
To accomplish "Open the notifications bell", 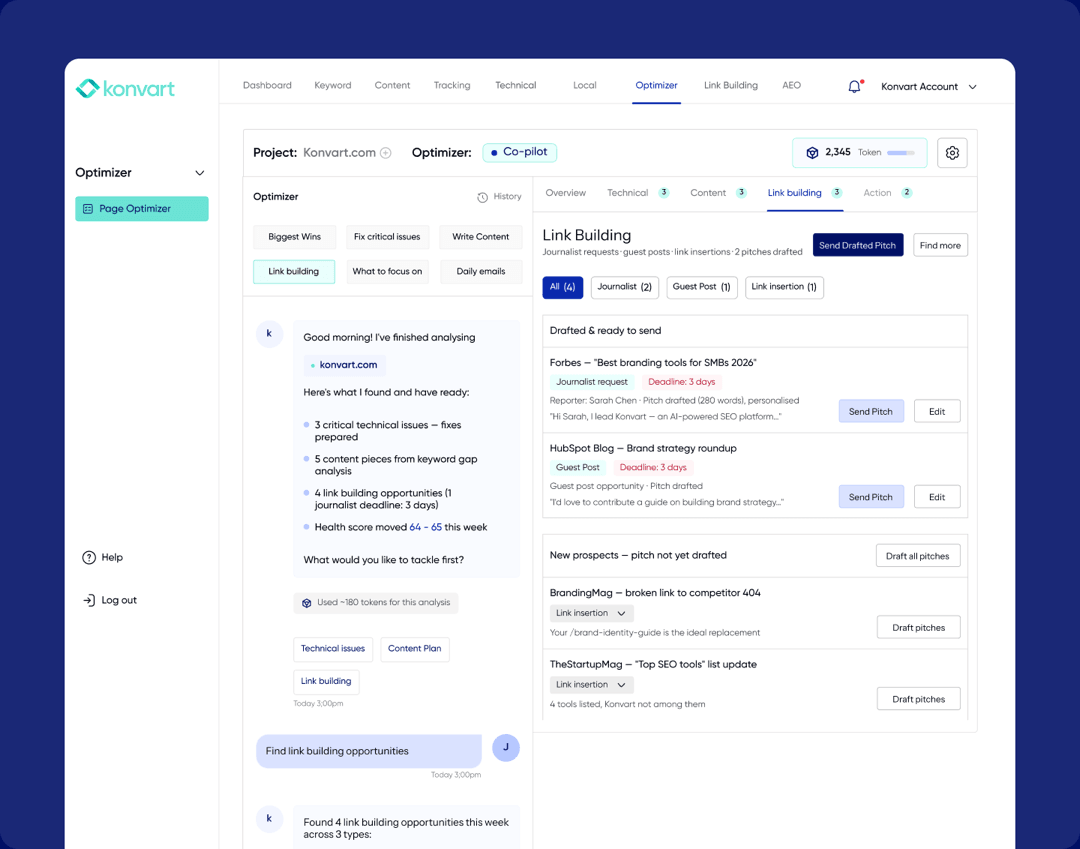I will click(x=854, y=87).
